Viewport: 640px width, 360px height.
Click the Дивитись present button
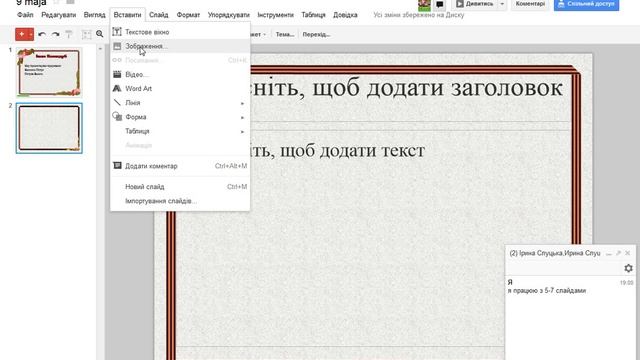point(474,4)
